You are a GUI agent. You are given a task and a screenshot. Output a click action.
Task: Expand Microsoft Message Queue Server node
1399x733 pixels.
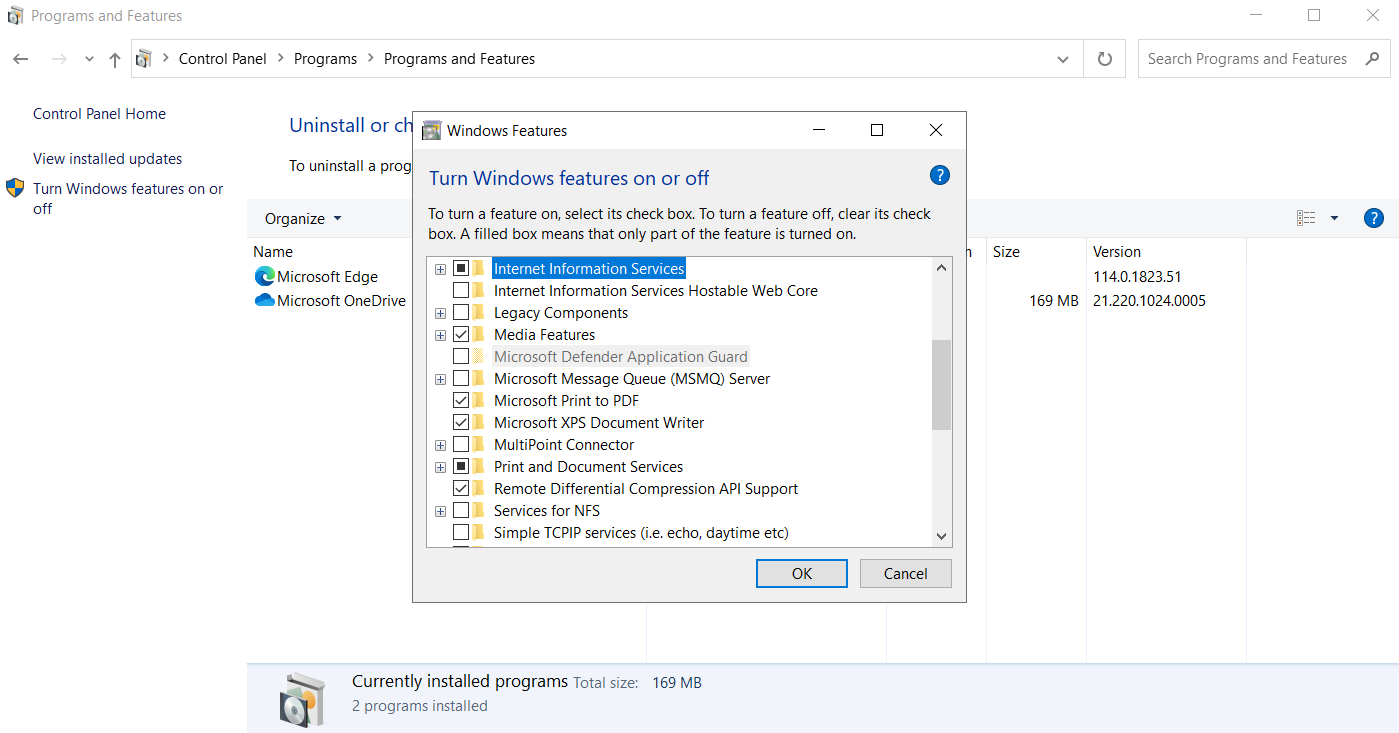tap(440, 379)
